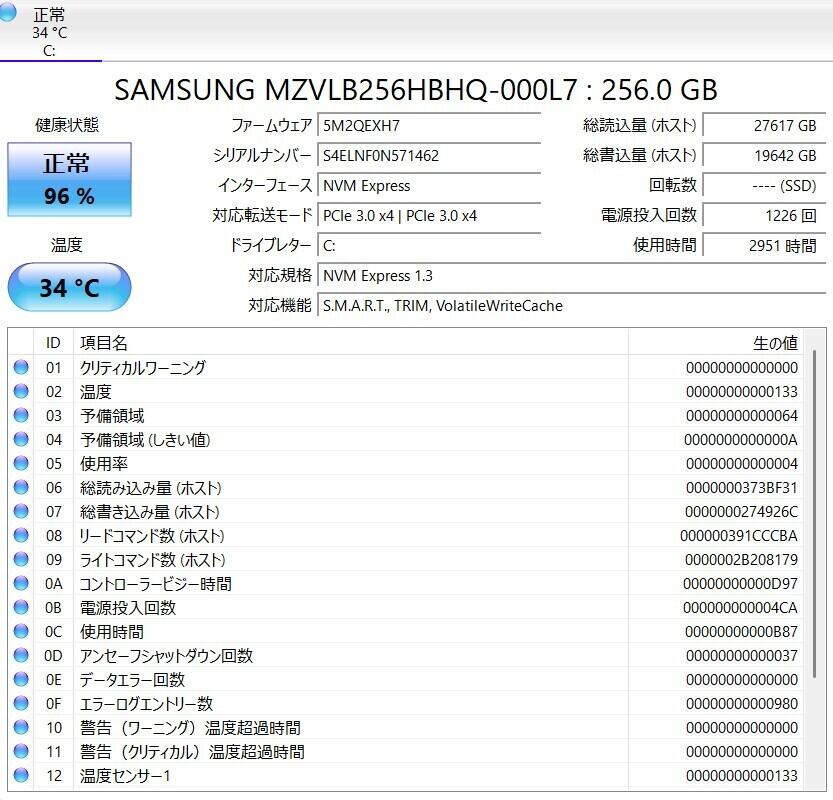Click the rotation rate value ---- (SSD)
The image size is (833, 800).
[x=764, y=185]
